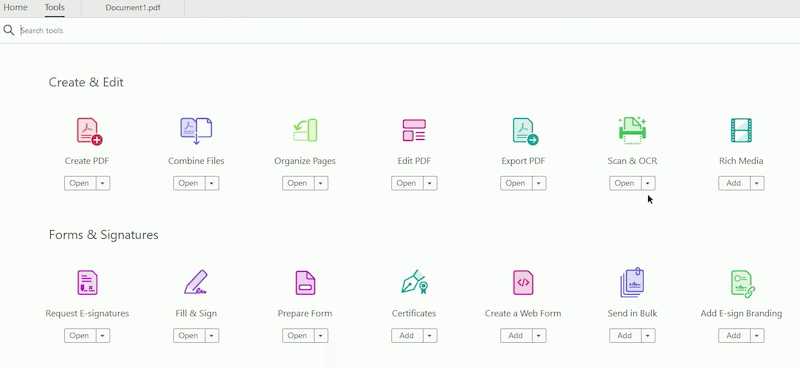The image size is (800, 368).
Task: Click Open under Export PDF
Action: pyautogui.click(x=516, y=183)
